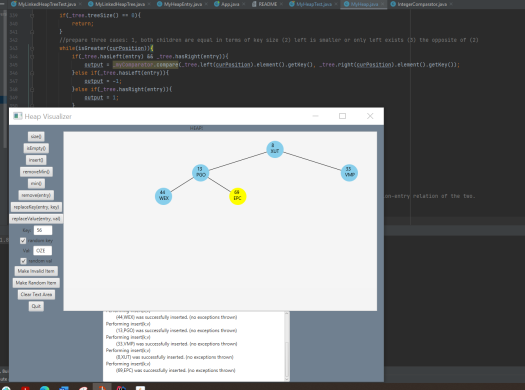Click the Make Invalid Item button
The image size is (525, 390).
[36, 271]
